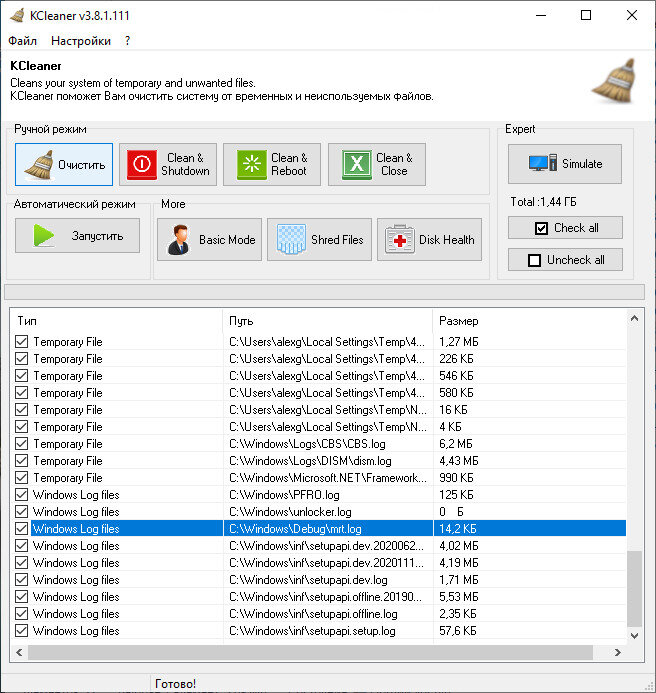Image resolution: width=656 pixels, height=693 pixels.
Task: Click the shredder icon of Shred Files
Action: 291,239
